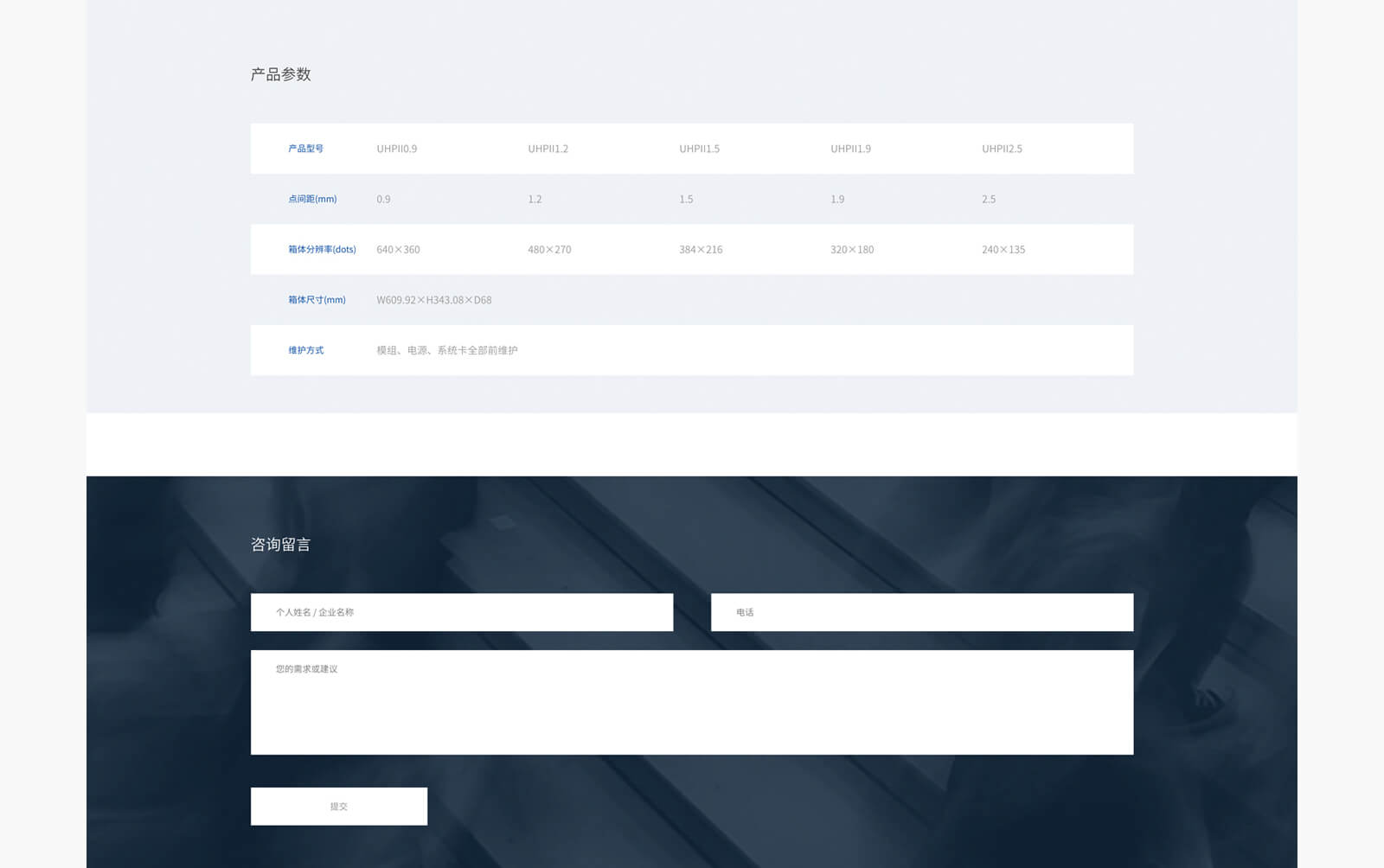Click the 384×216 resolution value
This screenshot has width=1384, height=868.
(x=701, y=250)
